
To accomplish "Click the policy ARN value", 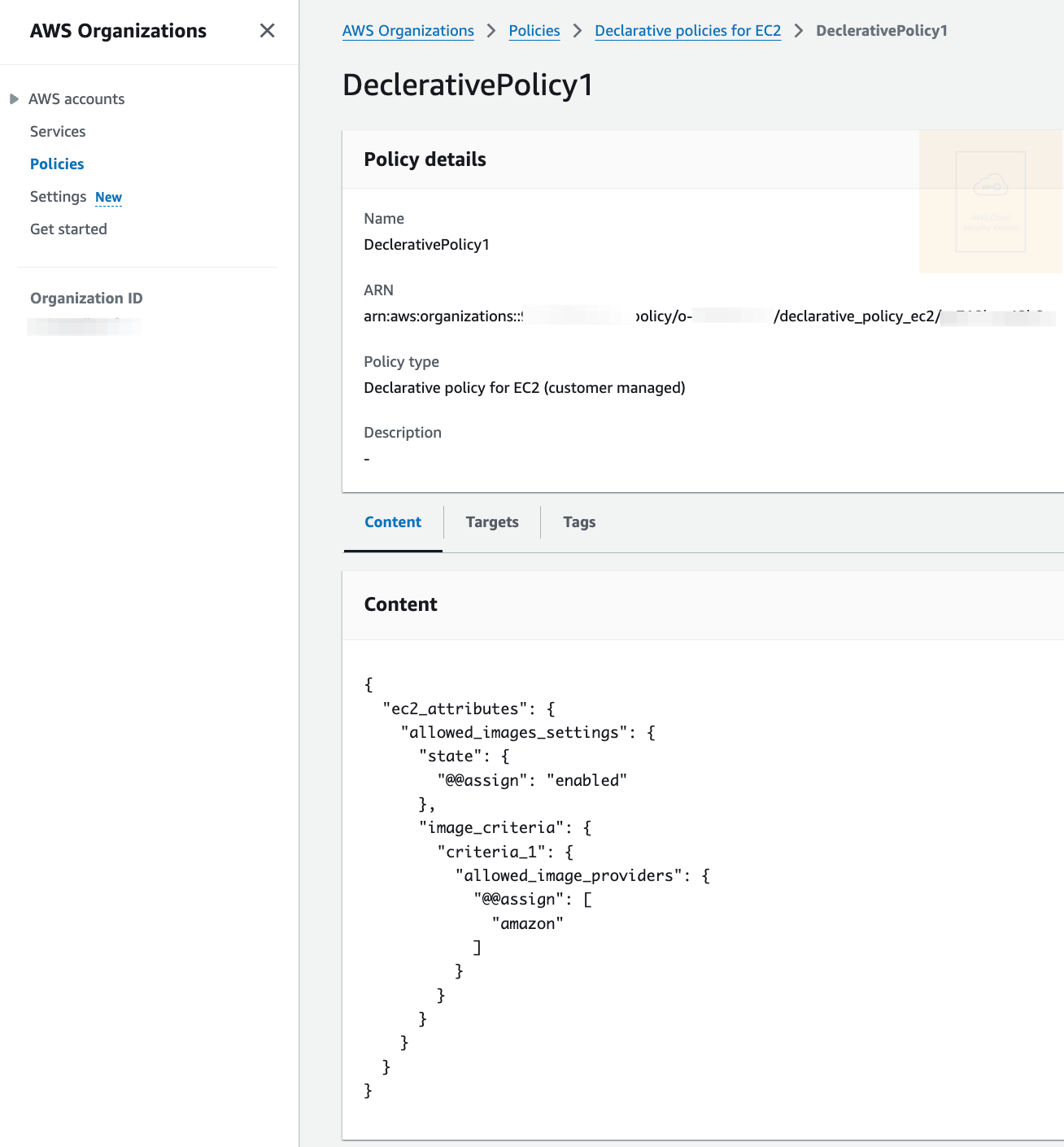I will [x=709, y=316].
